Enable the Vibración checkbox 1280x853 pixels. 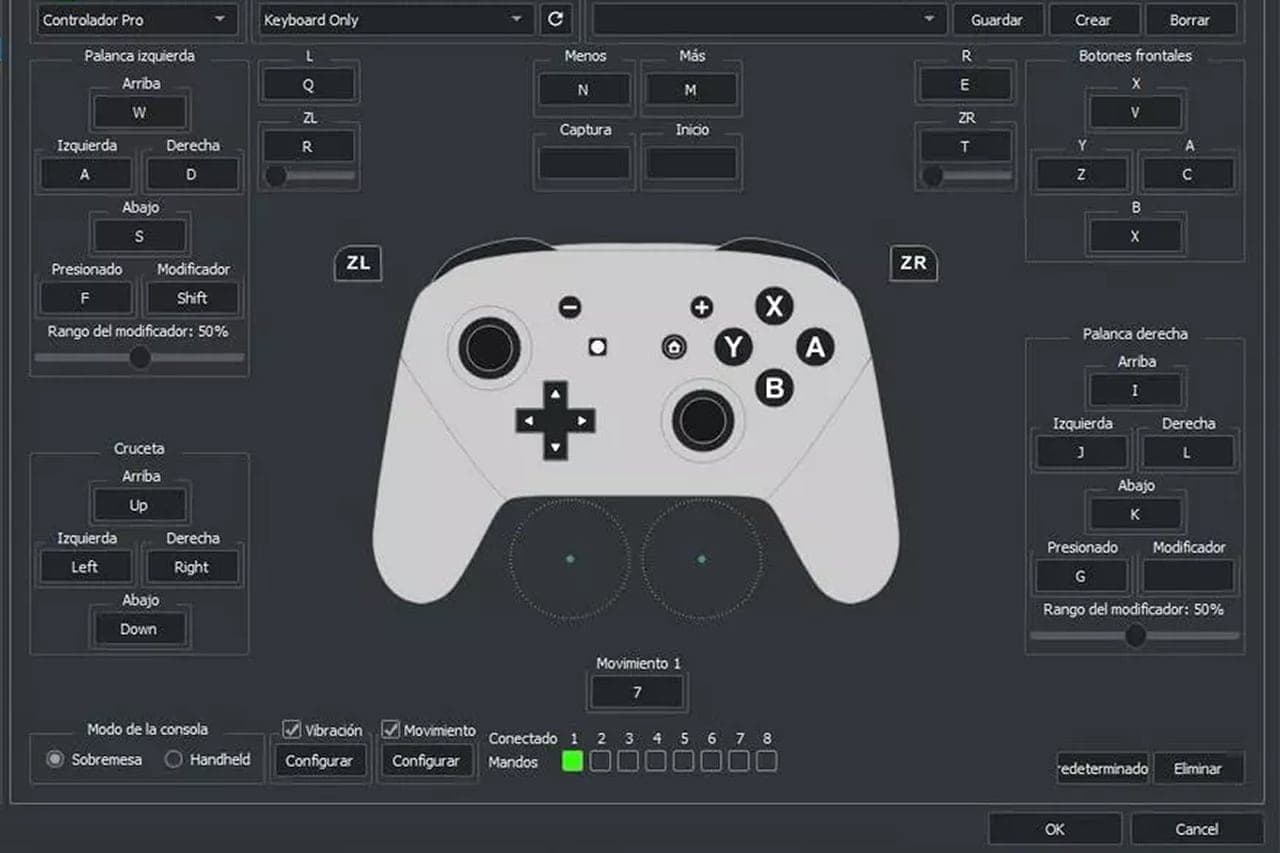(x=292, y=729)
